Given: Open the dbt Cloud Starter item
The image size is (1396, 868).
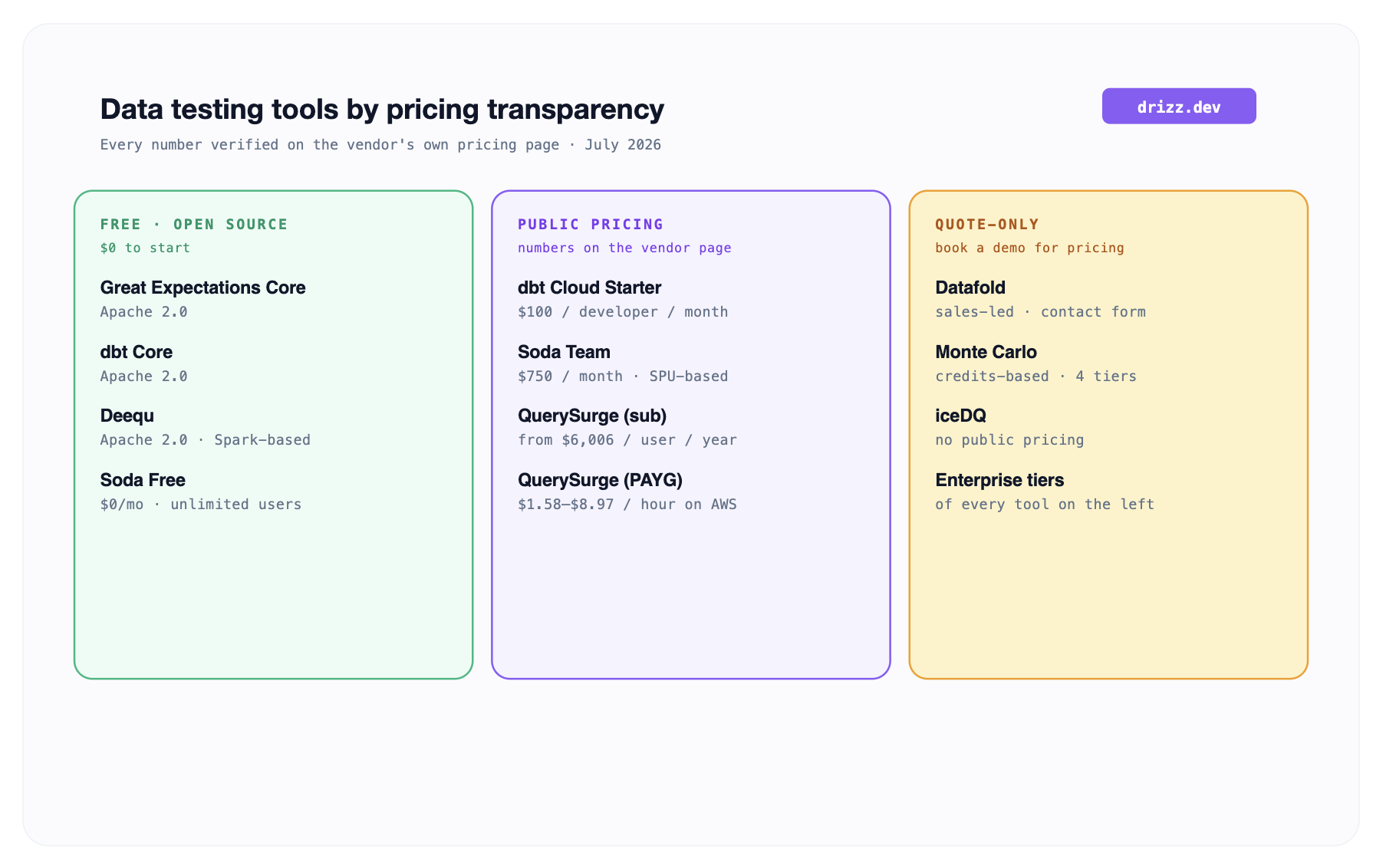Looking at the screenshot, I should tap(623, 298).
